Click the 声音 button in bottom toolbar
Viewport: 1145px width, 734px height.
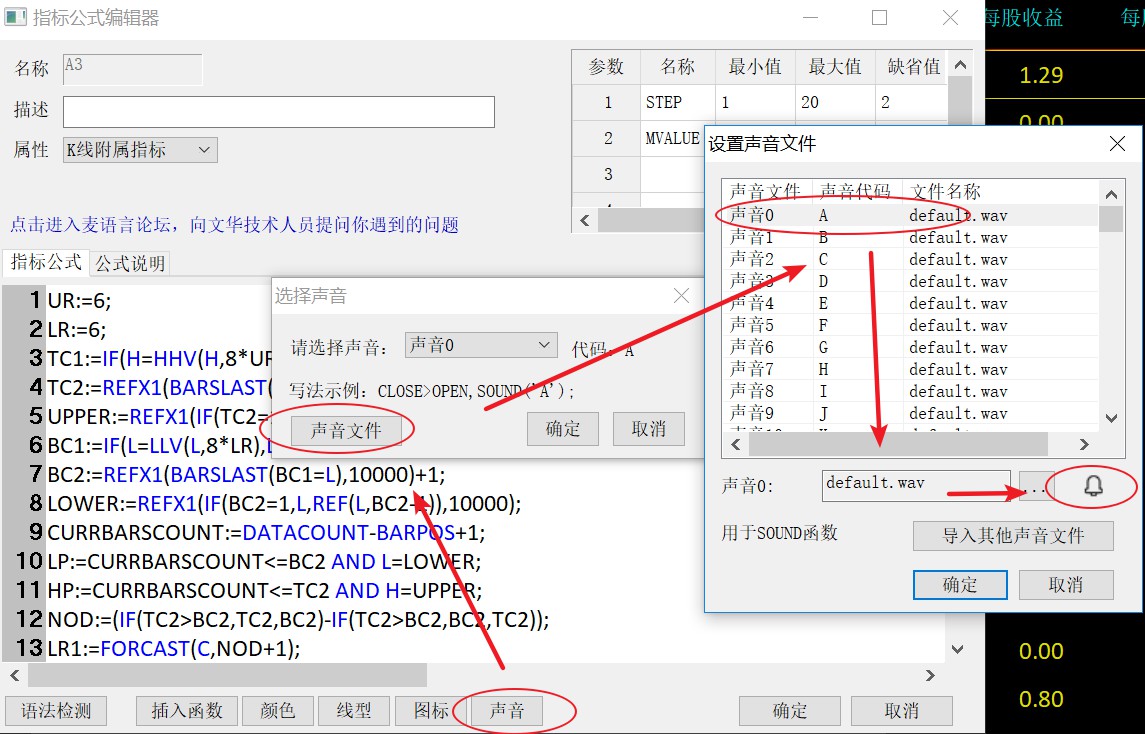tap(506, 711)
